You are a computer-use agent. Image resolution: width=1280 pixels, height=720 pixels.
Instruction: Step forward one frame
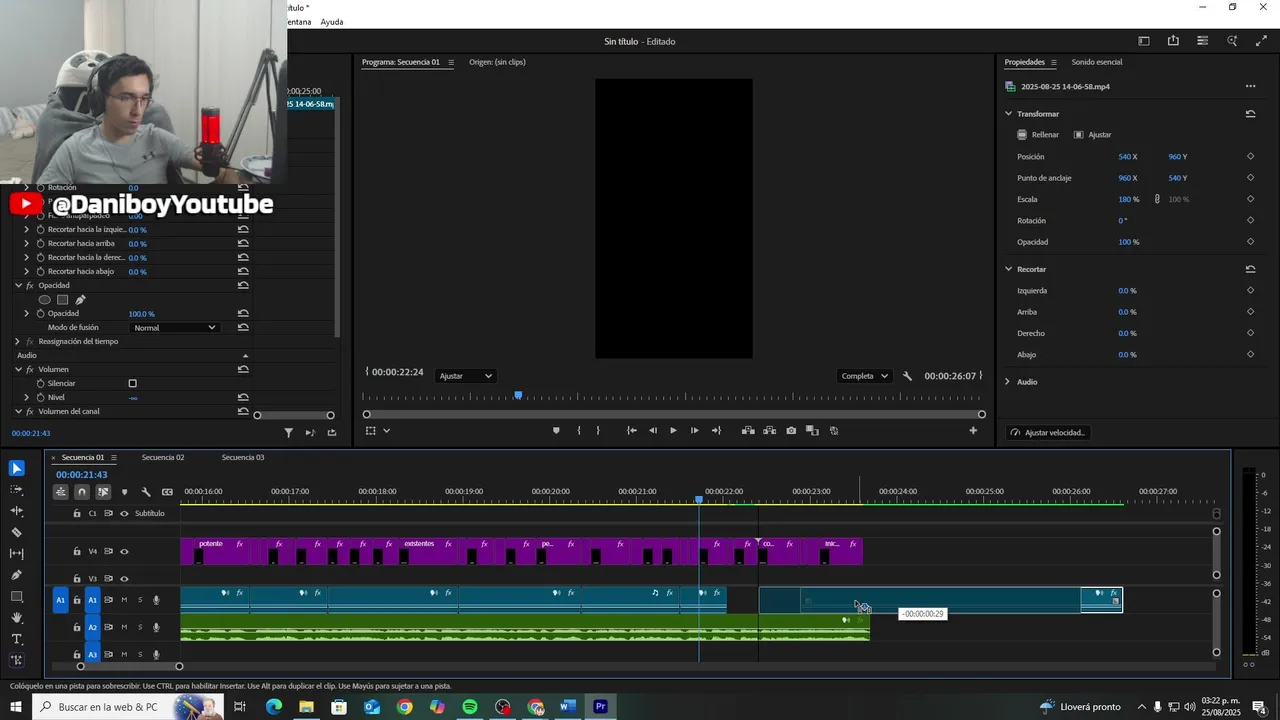coord(694,431)
